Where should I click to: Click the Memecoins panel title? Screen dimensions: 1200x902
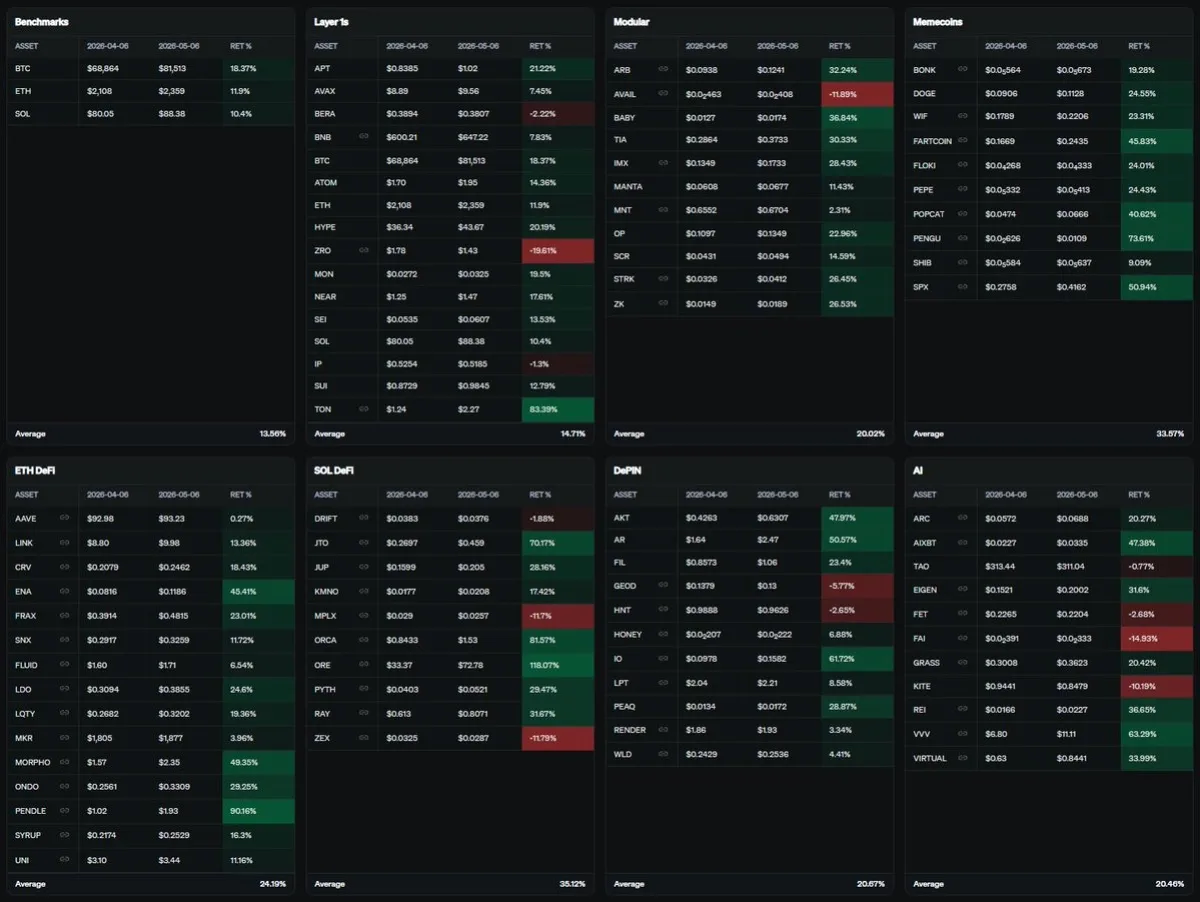click(939, 22)
